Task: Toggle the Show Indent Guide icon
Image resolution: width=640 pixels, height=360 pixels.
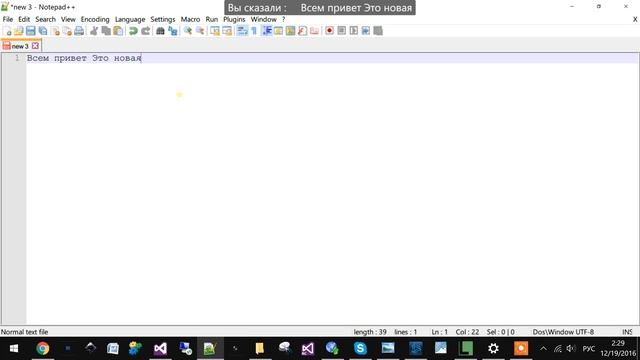Action: pyautogui.click(x=267, y=31)
